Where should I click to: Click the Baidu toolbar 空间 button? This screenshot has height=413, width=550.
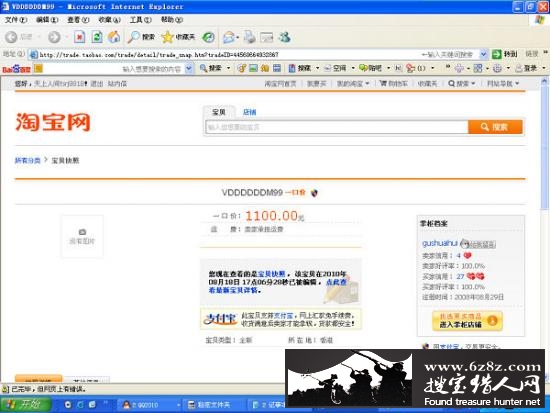(x=336, y=68)
